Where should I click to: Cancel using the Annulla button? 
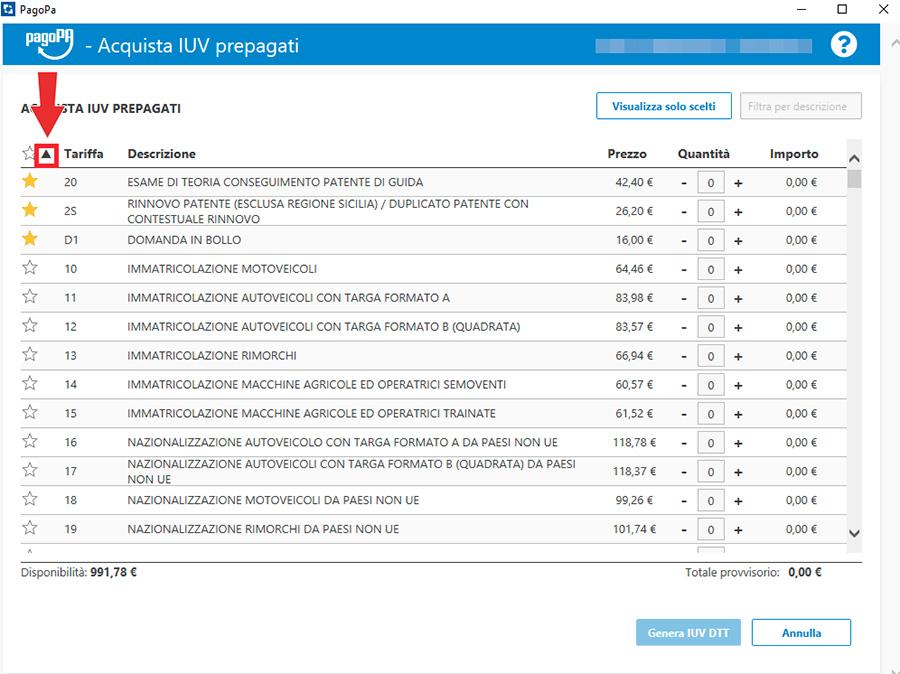(801, 633)
